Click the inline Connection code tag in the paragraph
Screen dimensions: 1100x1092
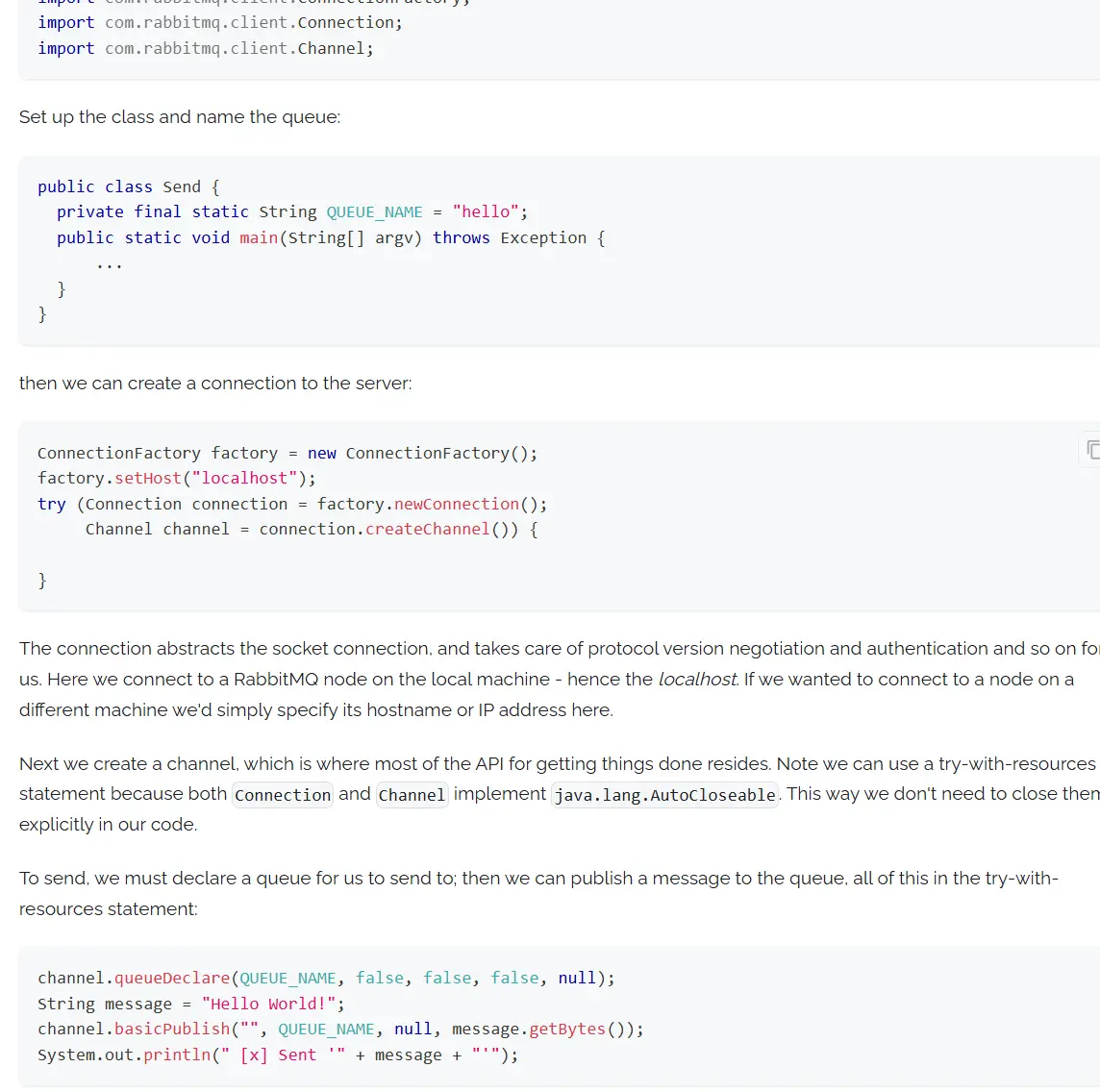(x=282, y=795)
